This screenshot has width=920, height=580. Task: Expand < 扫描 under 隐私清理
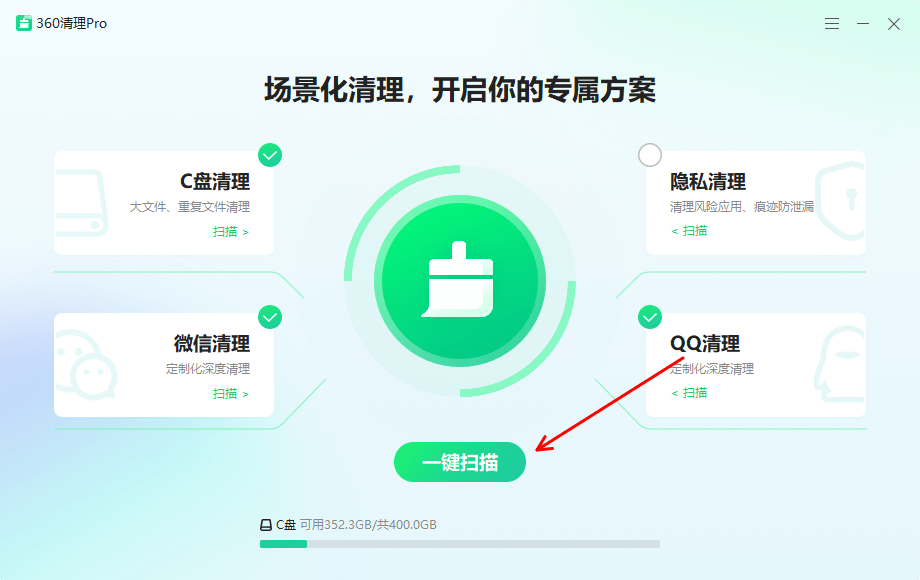click(x=689, y=230)
